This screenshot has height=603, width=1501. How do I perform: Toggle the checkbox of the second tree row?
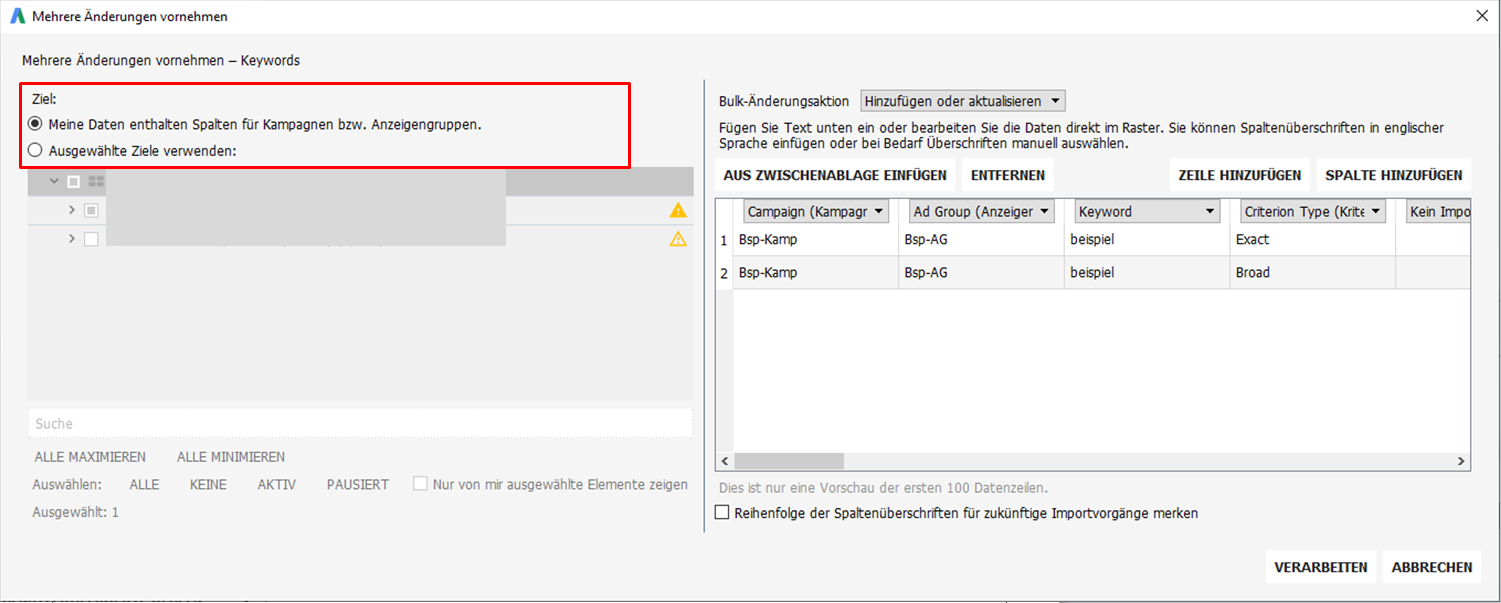pyautogui.click(x=91, y=239)
